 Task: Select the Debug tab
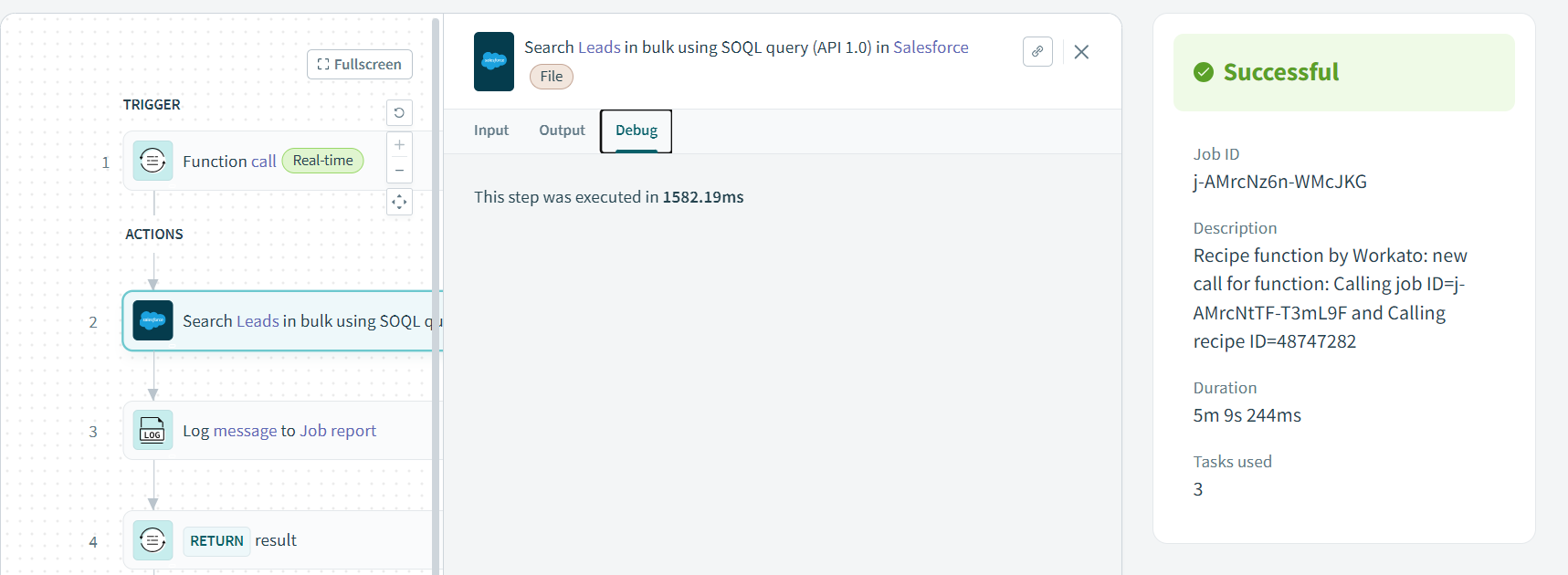tap(637, 131)
